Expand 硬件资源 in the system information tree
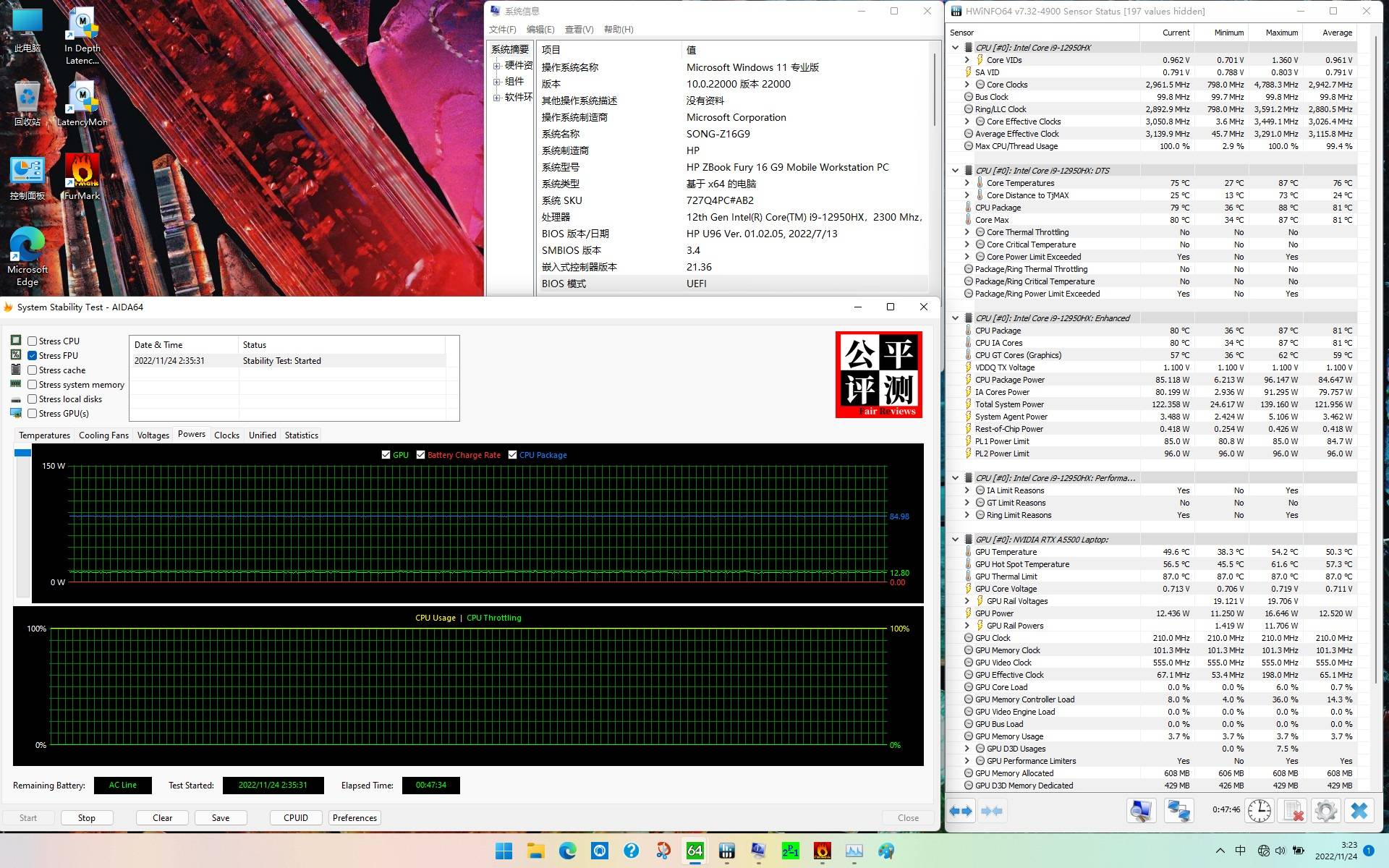Image resolution: width=1389 pixels, height=868 pixels. pos(496,64)
